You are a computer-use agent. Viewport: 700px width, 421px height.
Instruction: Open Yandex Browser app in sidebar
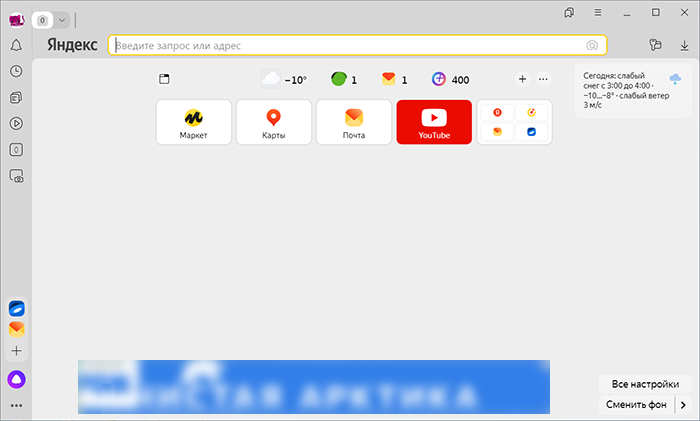coord(17,308)
